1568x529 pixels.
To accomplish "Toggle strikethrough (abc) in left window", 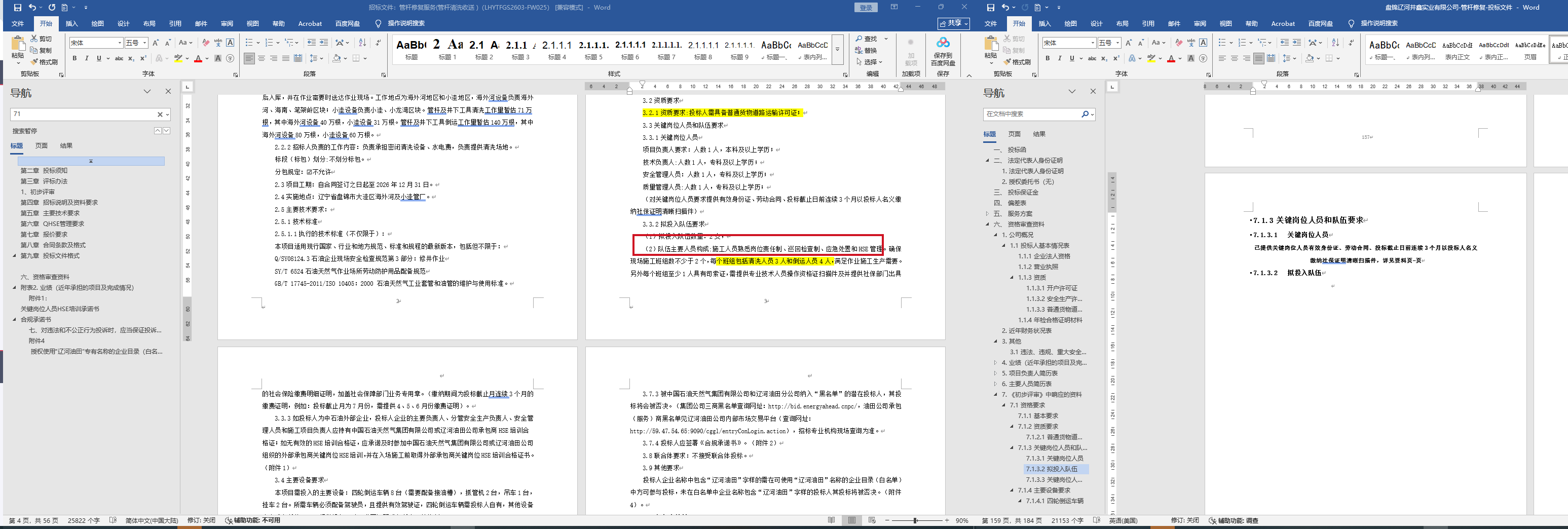I will tap(119, 58).
